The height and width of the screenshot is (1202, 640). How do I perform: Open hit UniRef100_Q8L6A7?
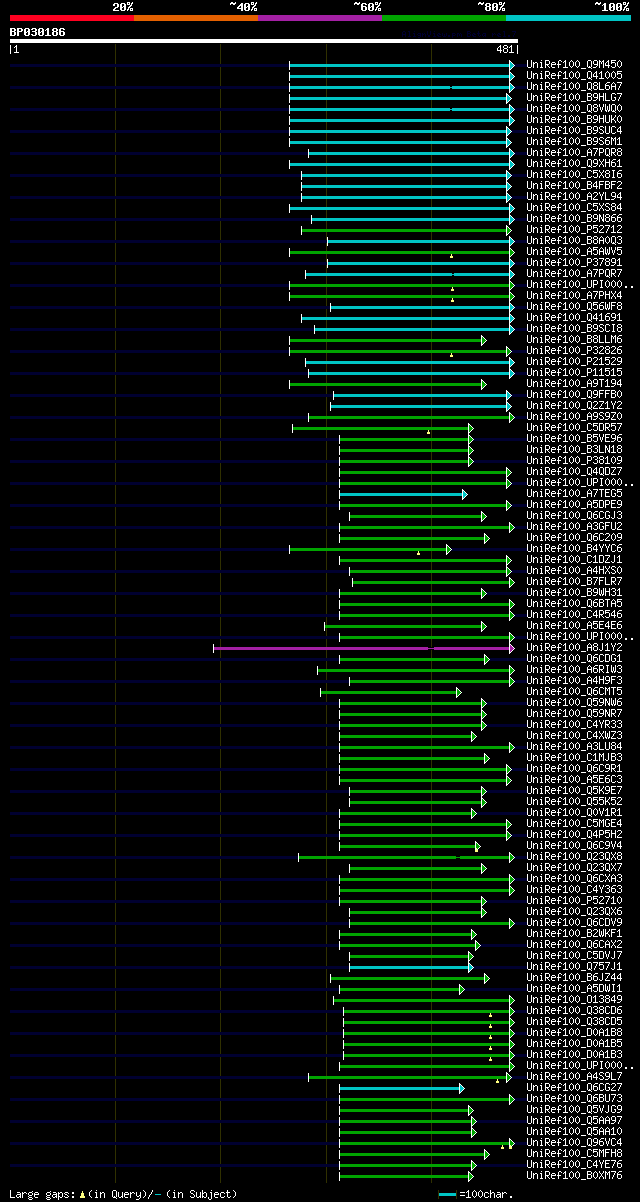point(574,86)
